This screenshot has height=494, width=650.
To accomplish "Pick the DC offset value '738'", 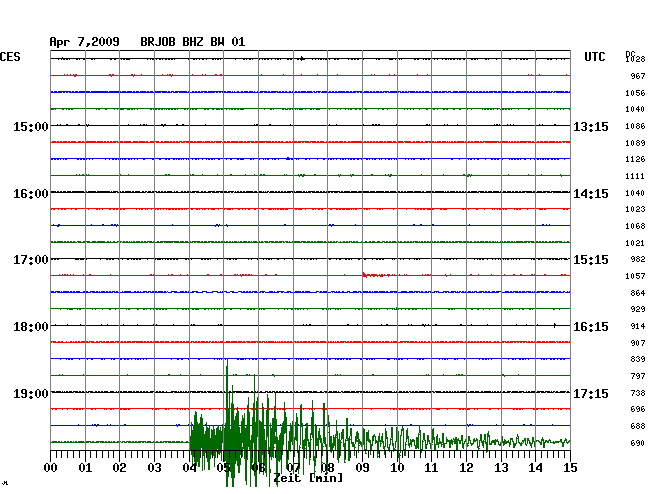I will (x=638, y=393).
